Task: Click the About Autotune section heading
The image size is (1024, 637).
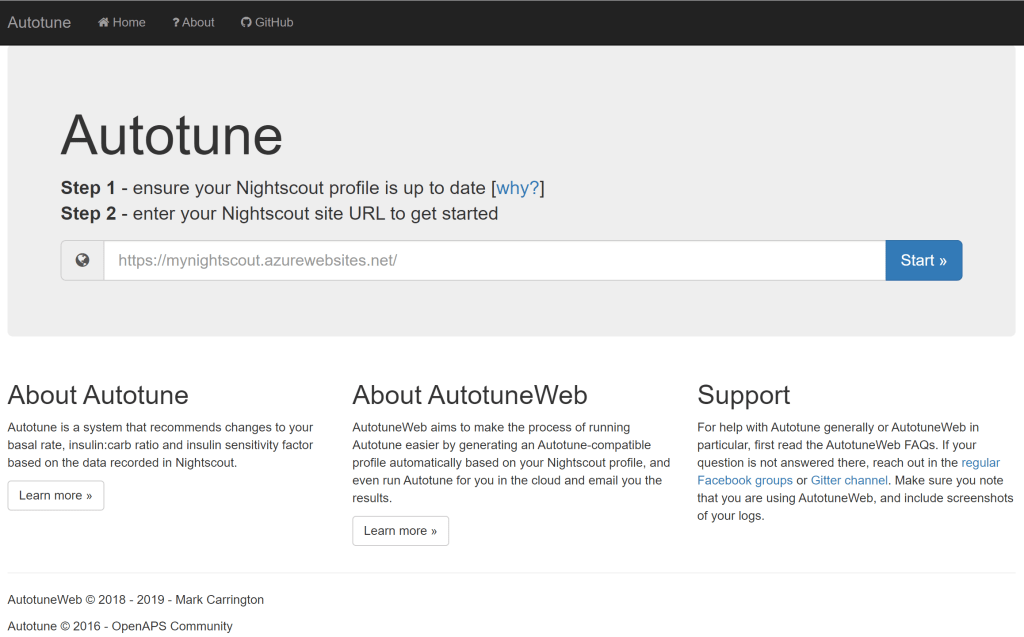Action: [98, 395]
